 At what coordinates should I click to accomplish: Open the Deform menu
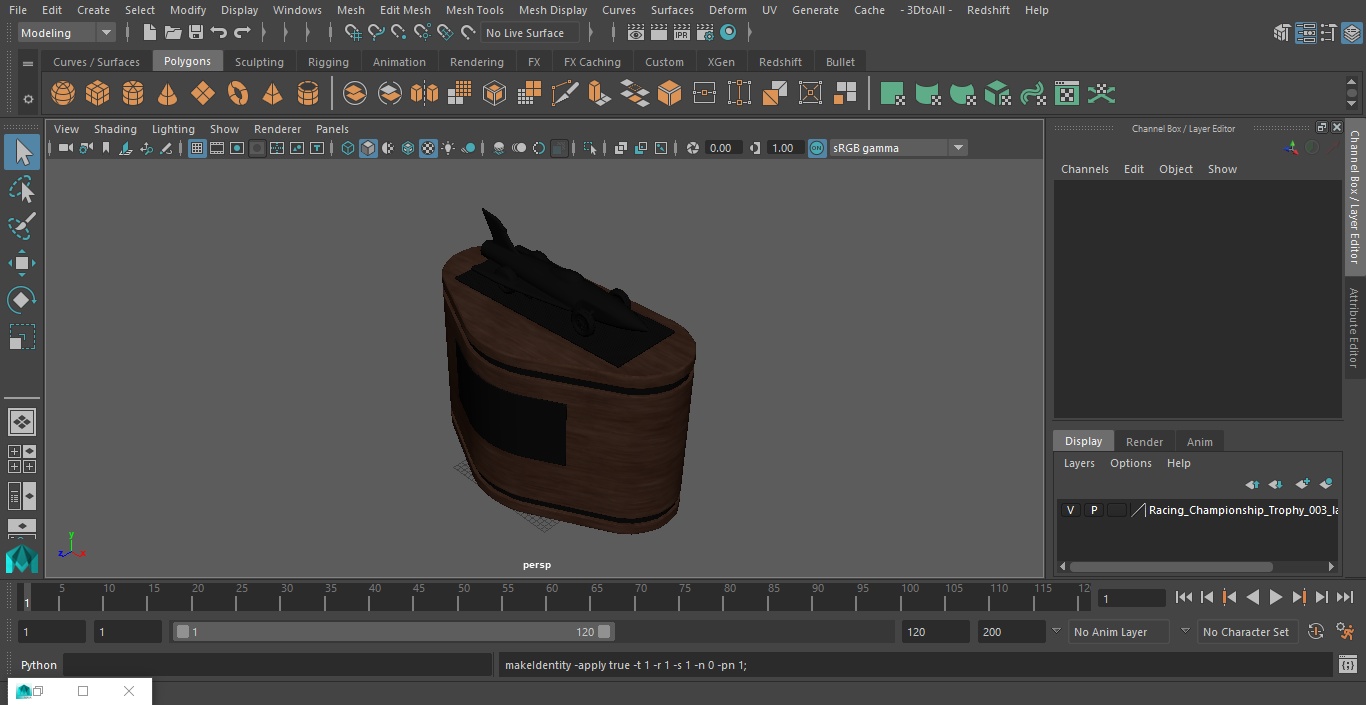(727, 10)
